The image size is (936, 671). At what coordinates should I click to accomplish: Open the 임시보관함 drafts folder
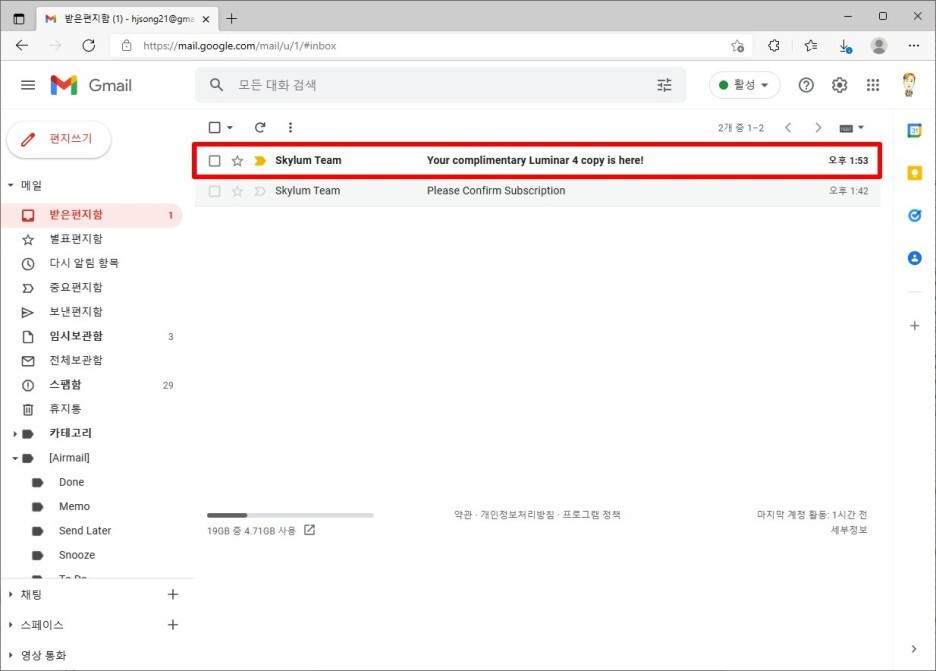coord(92,336)
